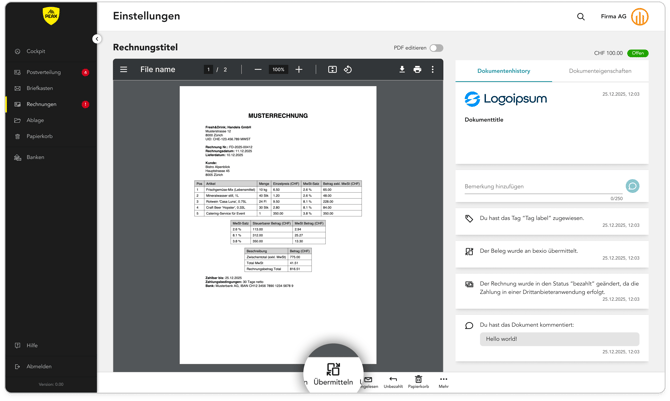Click the Papierkorb button in bottom bar
The height and width of the screenshot is (401, 670).
[418, 382]
